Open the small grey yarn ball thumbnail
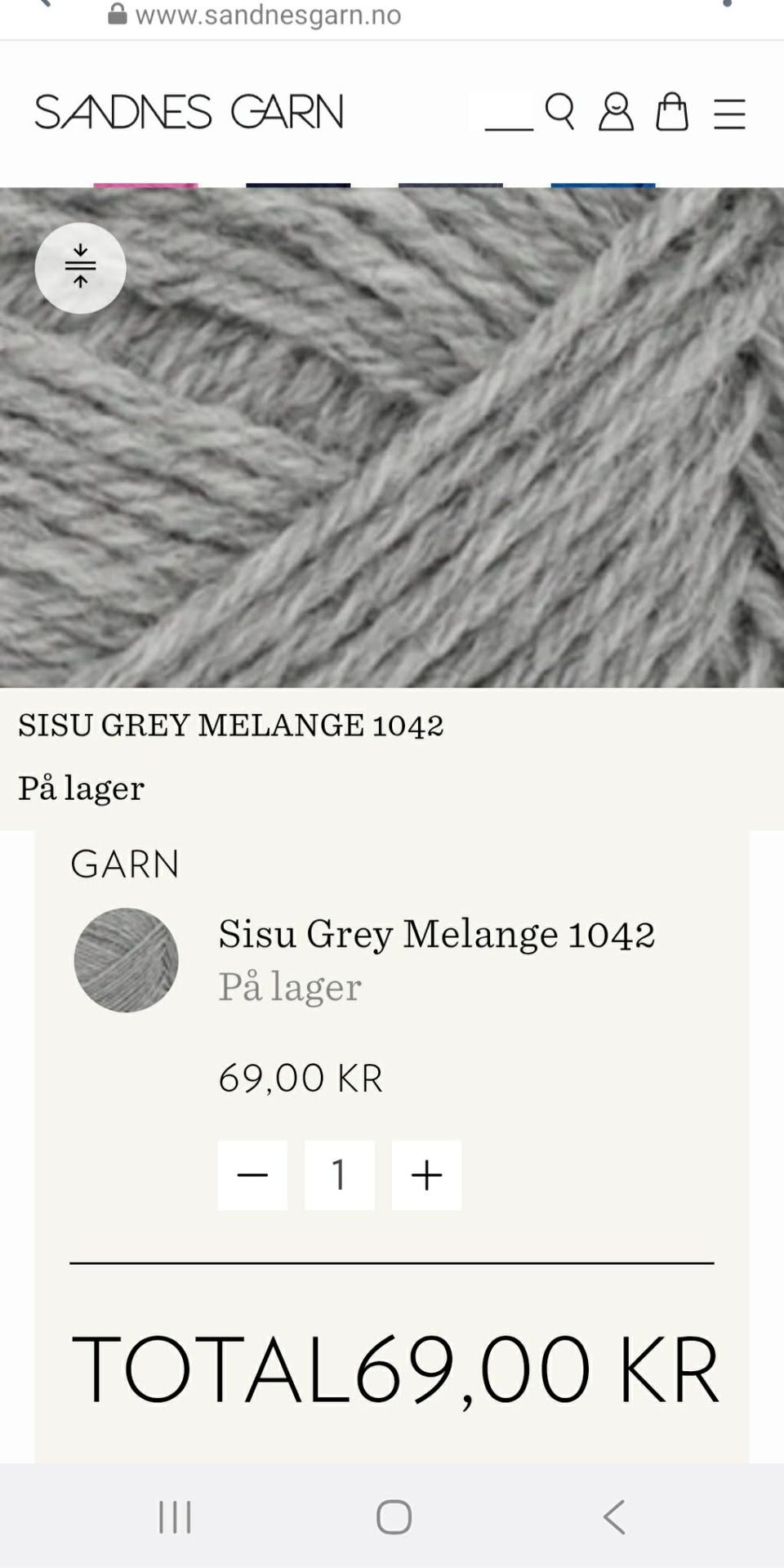The width and height of the screenshot is (784, 1568). click(126, 960)
